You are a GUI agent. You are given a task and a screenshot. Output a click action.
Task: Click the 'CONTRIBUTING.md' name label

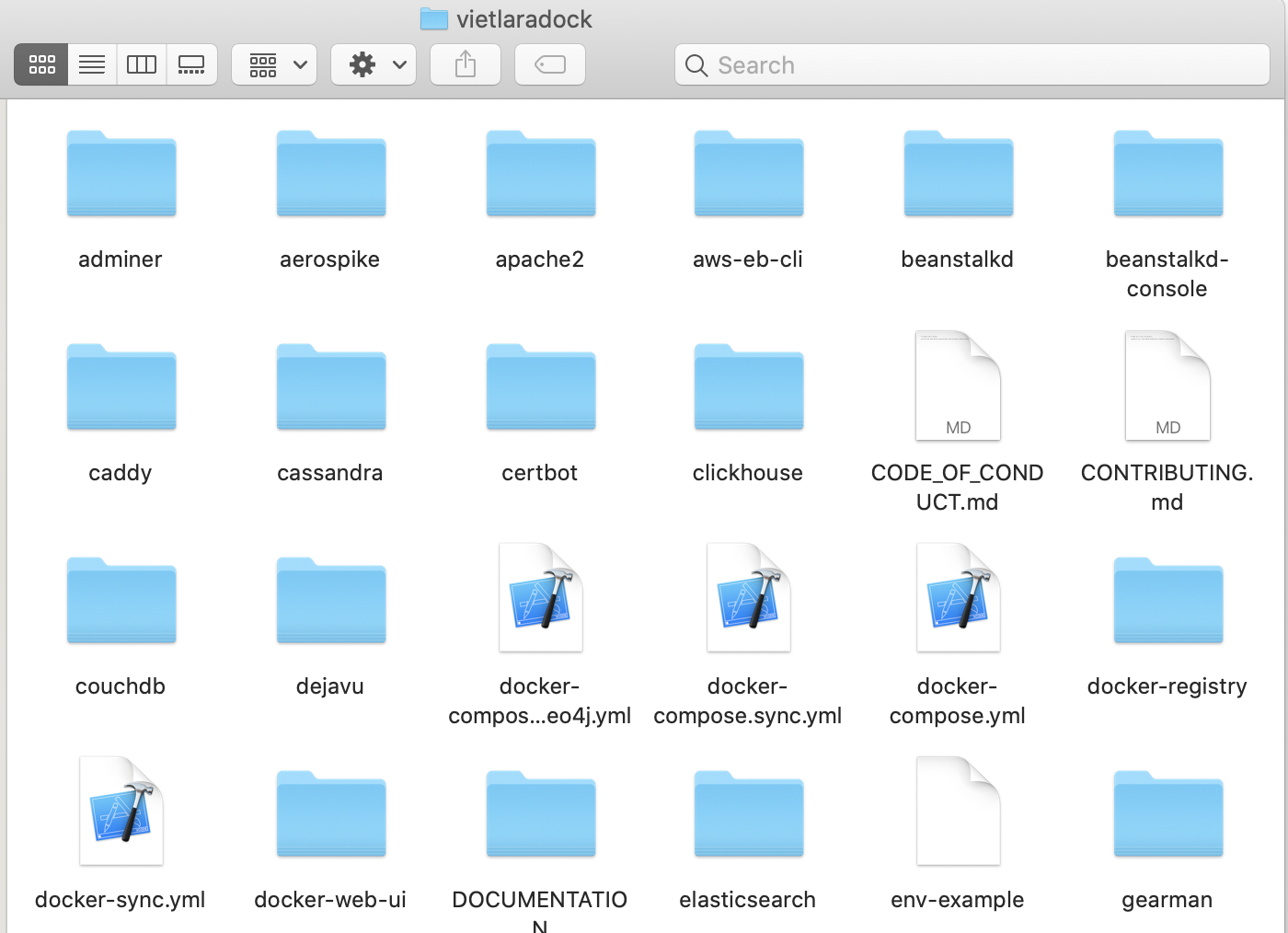[x=1167, y=488]
